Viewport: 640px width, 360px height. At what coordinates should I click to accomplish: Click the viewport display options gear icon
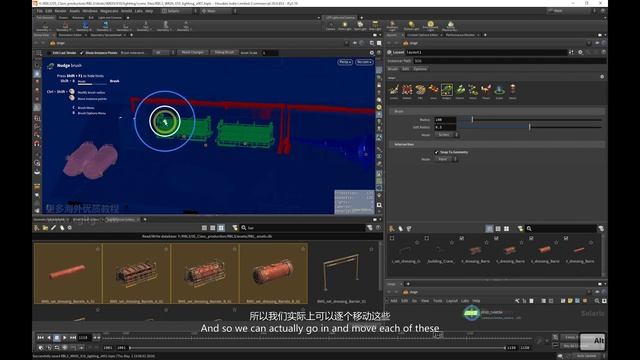click(371, 53)
